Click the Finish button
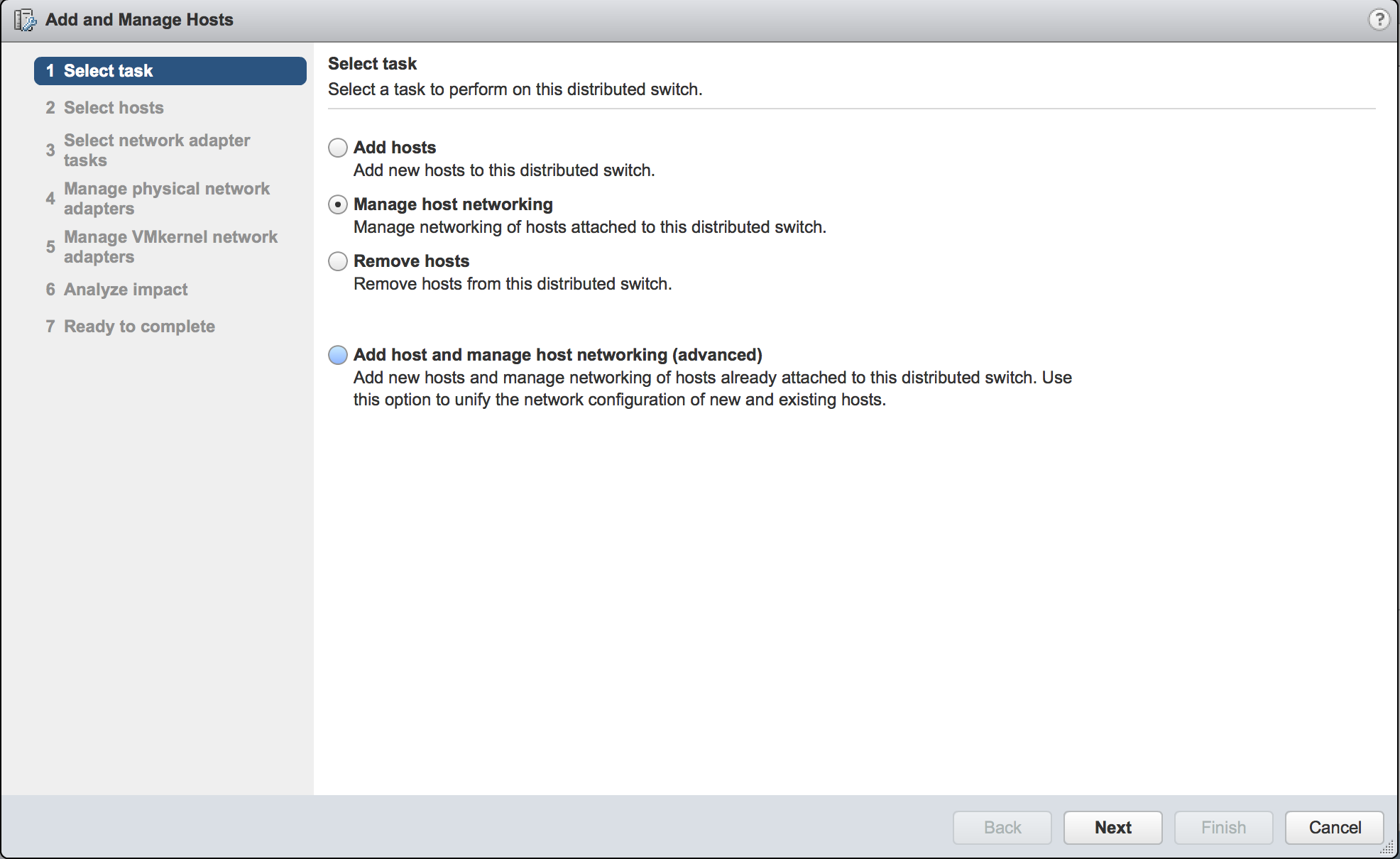 click(x=1223, y=828)
